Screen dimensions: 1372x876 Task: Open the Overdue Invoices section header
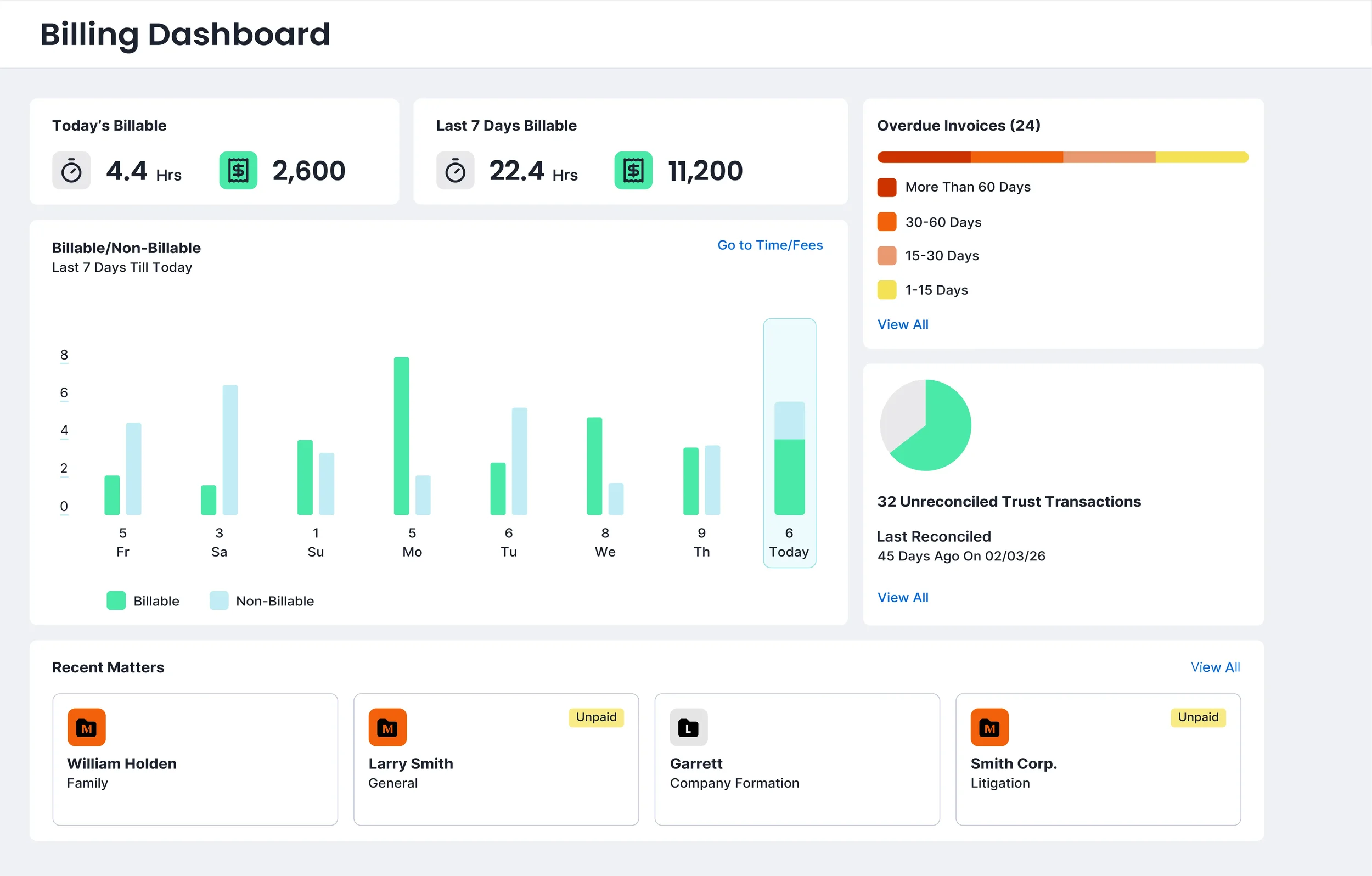tap(959, 125)
